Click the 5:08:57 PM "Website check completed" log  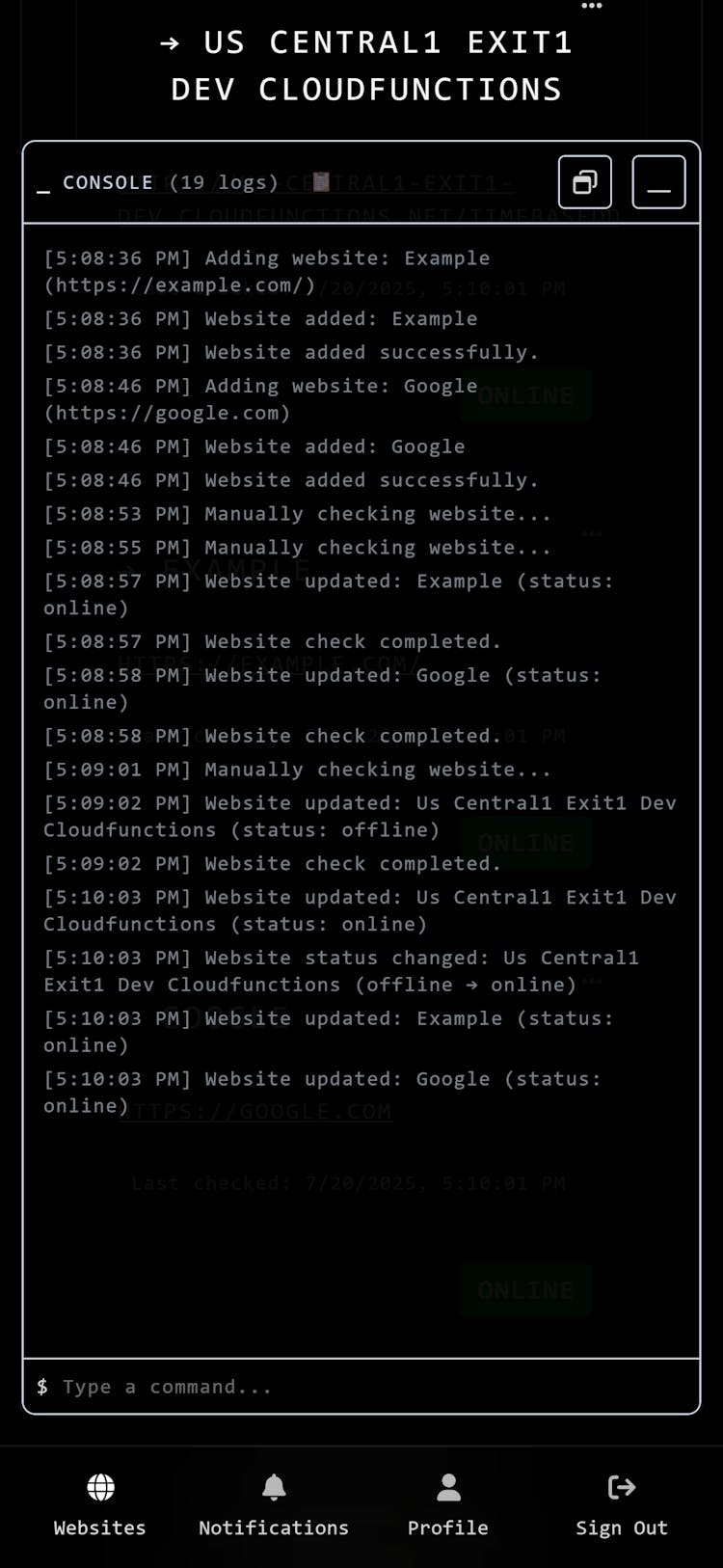tap(272, 641)
